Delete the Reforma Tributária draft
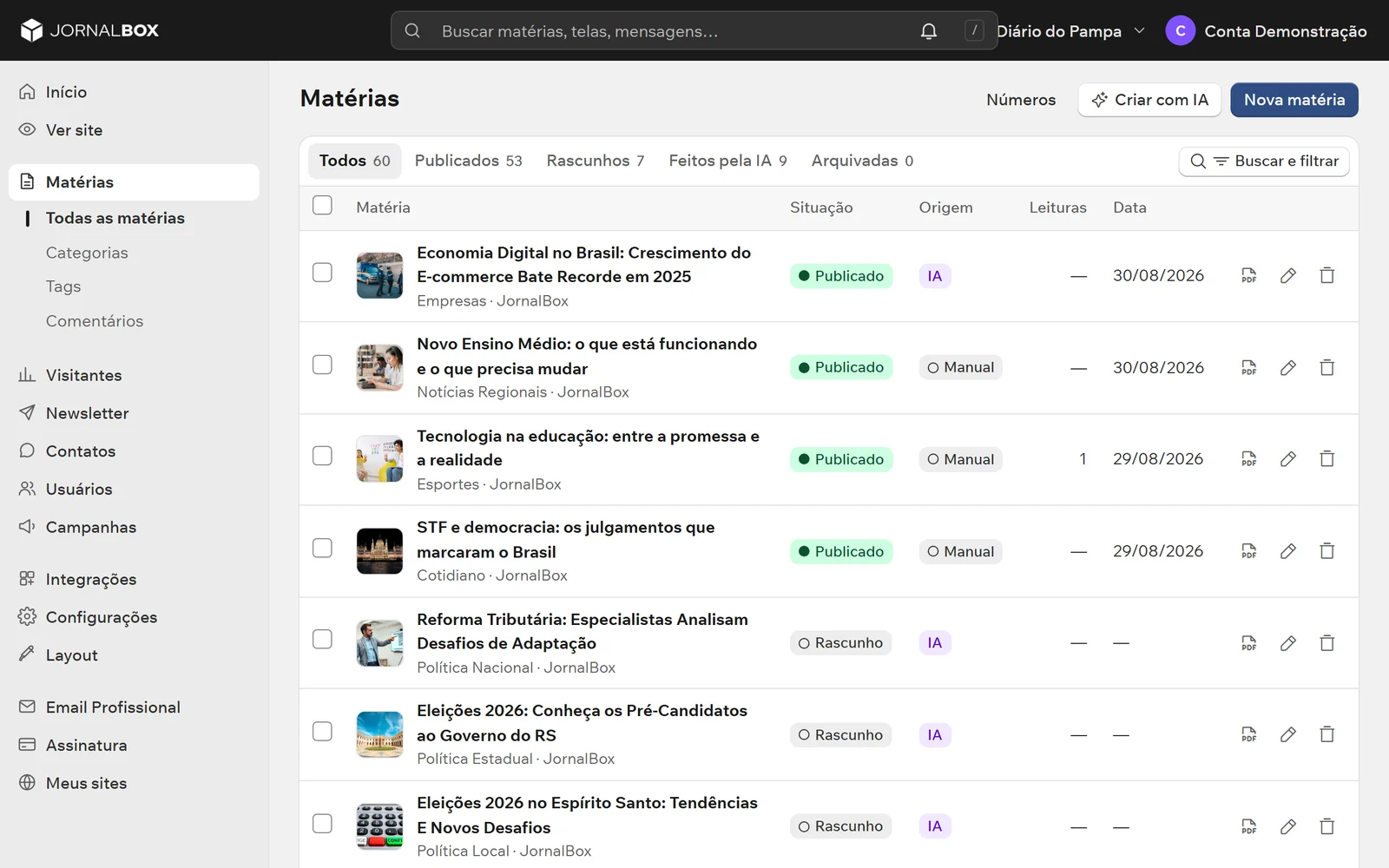Viewport: 1389px width, 868px height. click(x=1327, y=643)
